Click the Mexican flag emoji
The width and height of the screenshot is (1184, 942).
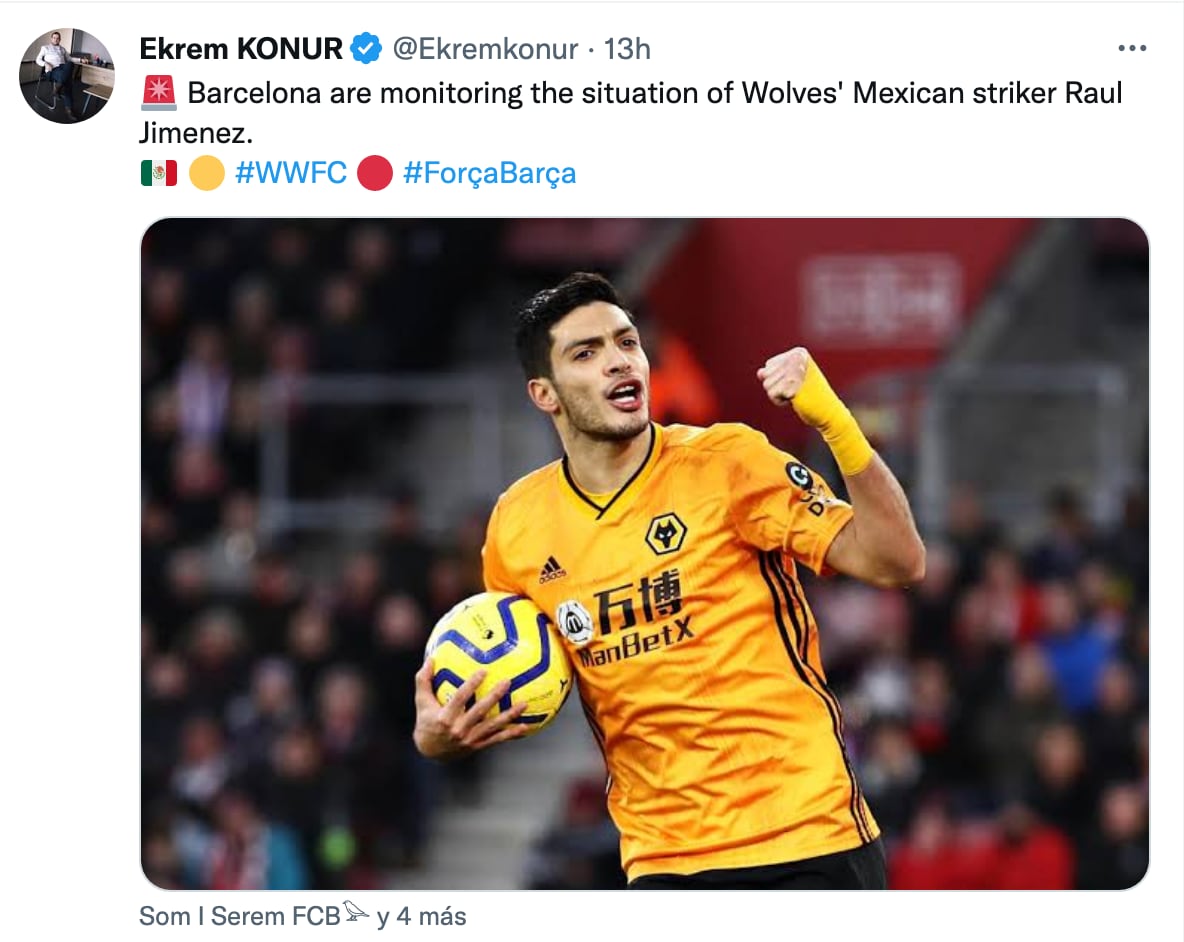click(159, 173)
